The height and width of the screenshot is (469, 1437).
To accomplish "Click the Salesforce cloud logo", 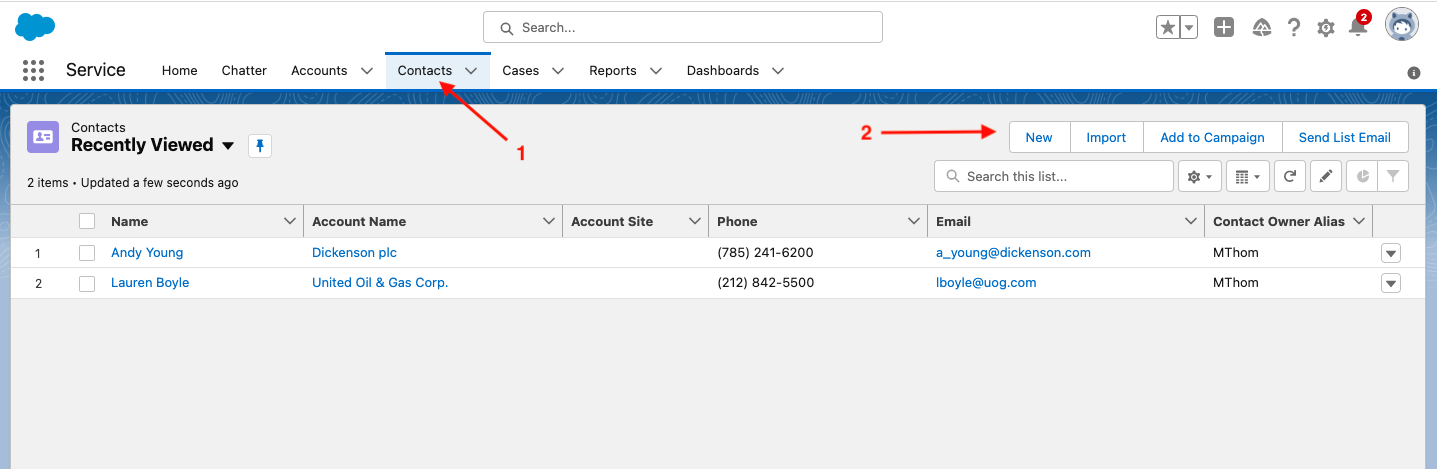I will [x=35, y=27].
